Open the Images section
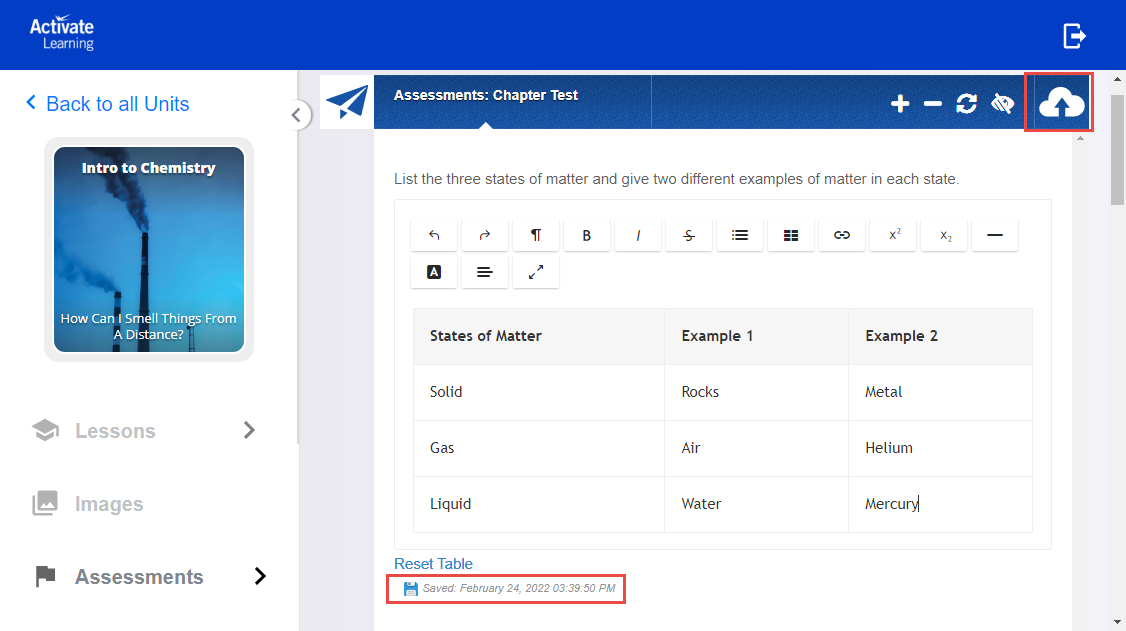The image size is (1126, 631). (88, 503)
